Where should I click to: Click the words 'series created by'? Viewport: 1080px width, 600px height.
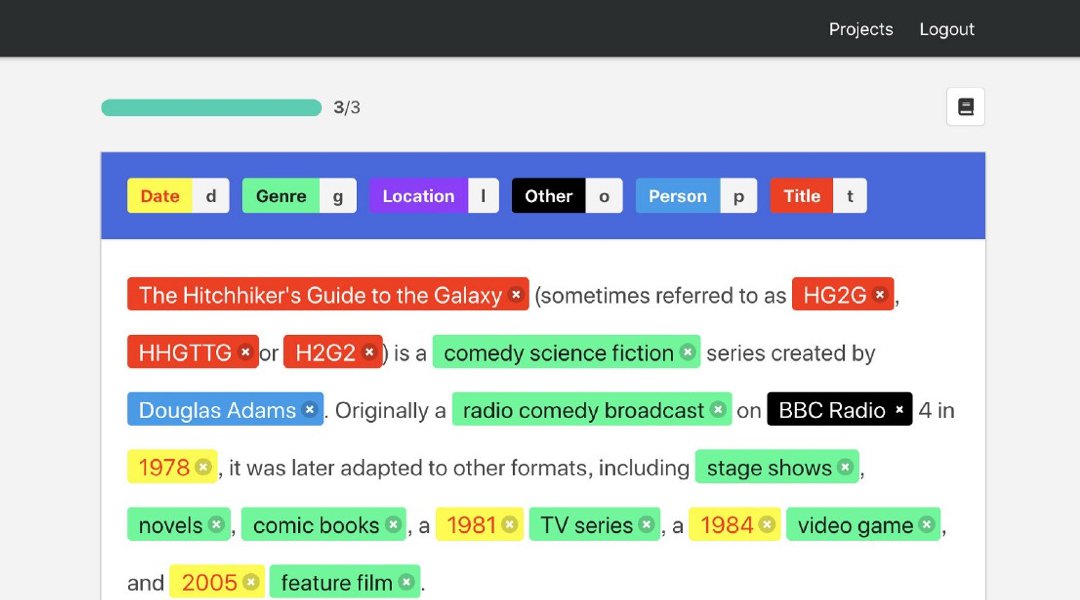pos(791,353)
